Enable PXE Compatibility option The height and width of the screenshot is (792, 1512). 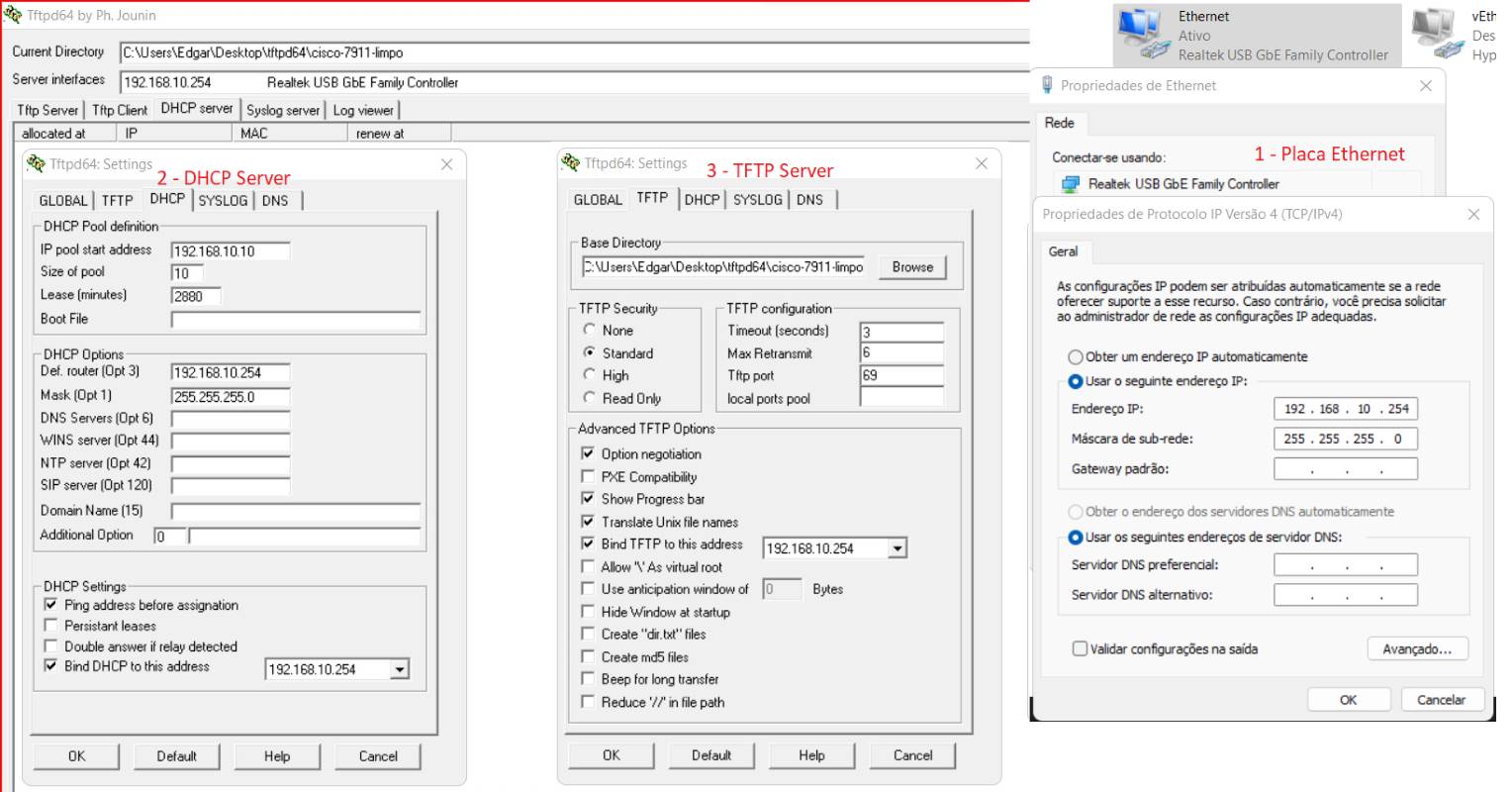pos(588,476)
